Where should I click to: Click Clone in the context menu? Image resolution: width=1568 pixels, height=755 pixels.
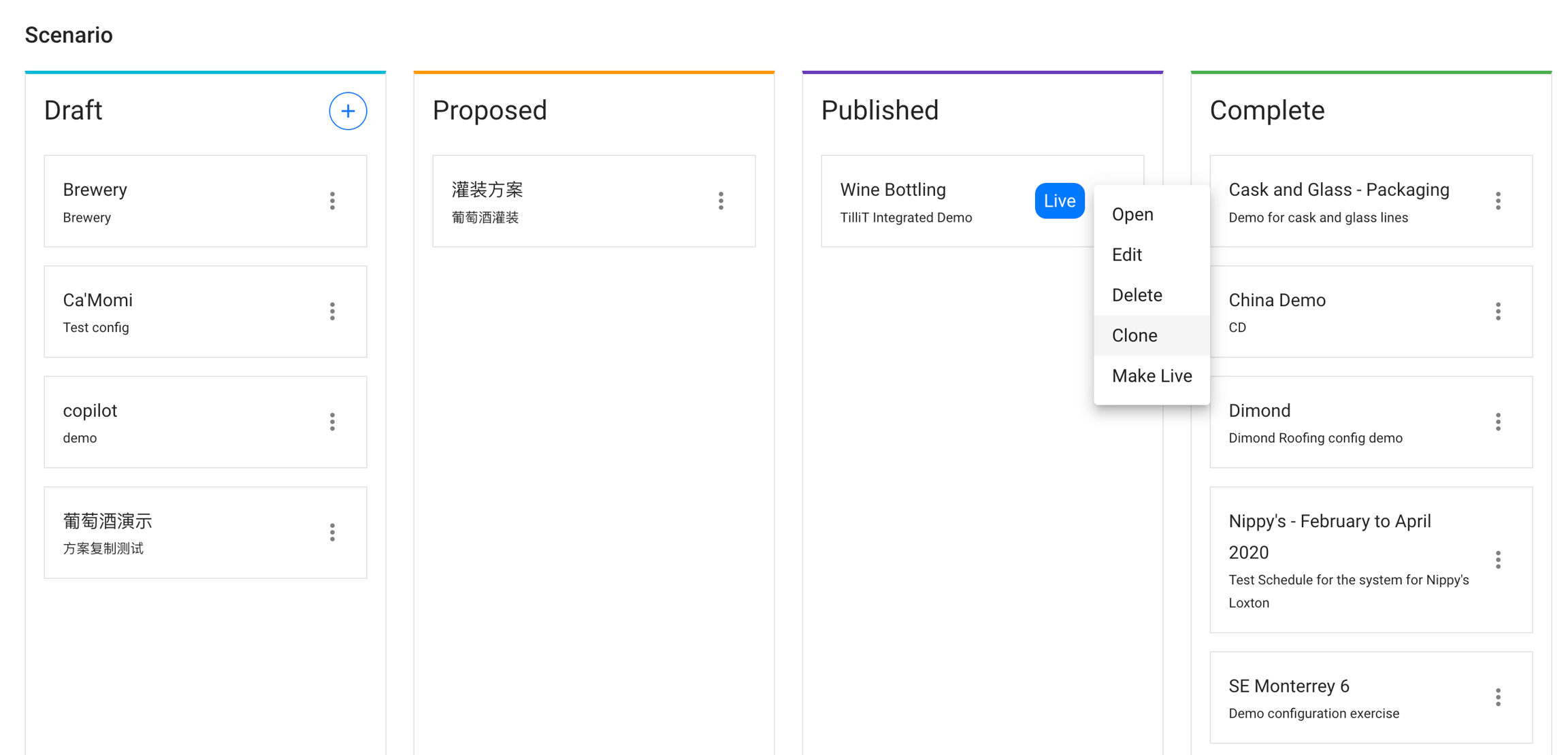[x=1134, y=335]
